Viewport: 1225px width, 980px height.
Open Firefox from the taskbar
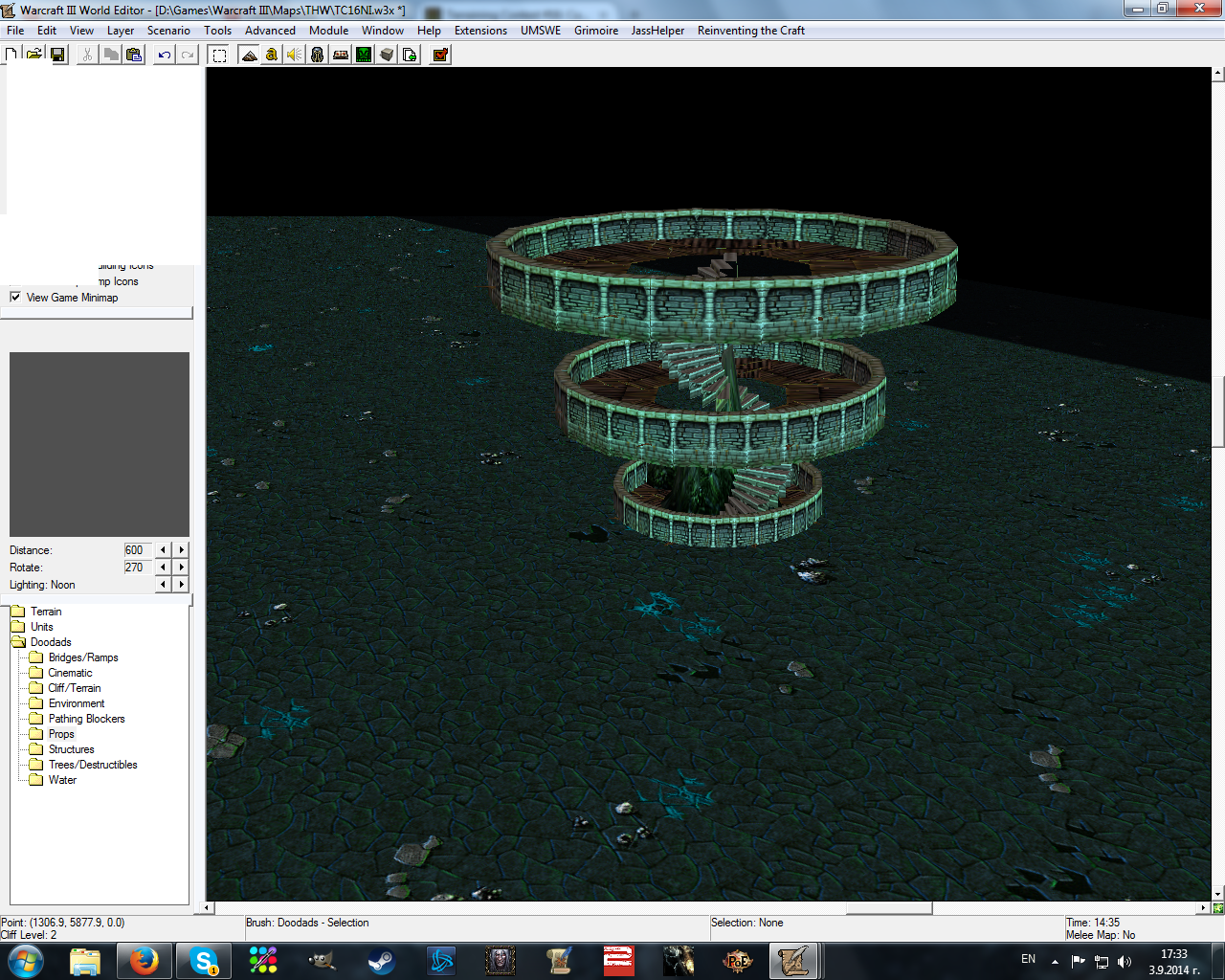click(145, 960)
